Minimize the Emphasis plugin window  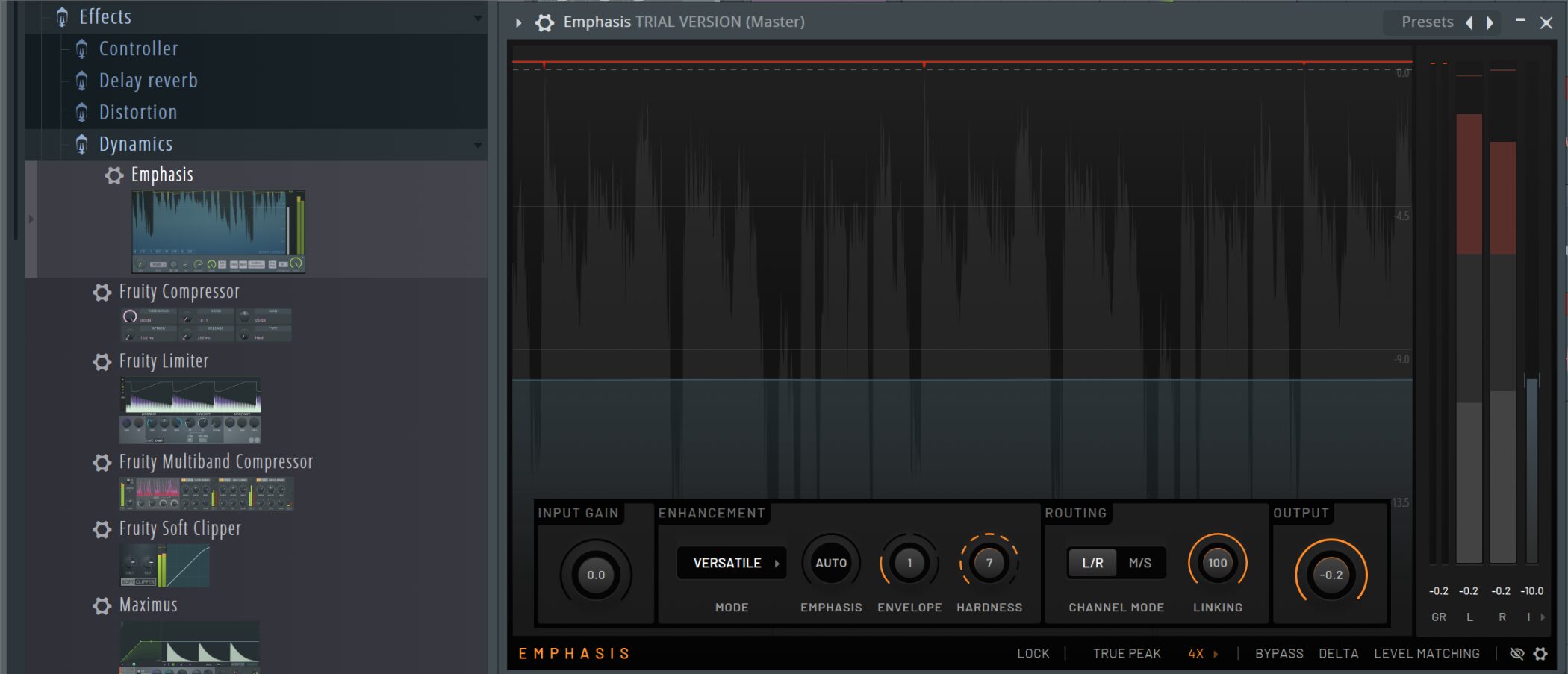[1520, 21]
